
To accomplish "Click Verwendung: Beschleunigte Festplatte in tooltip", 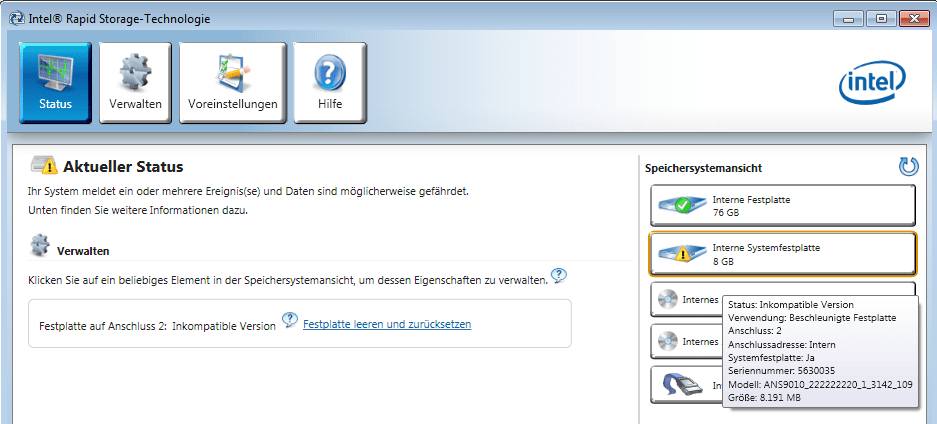I will point(812,318).
